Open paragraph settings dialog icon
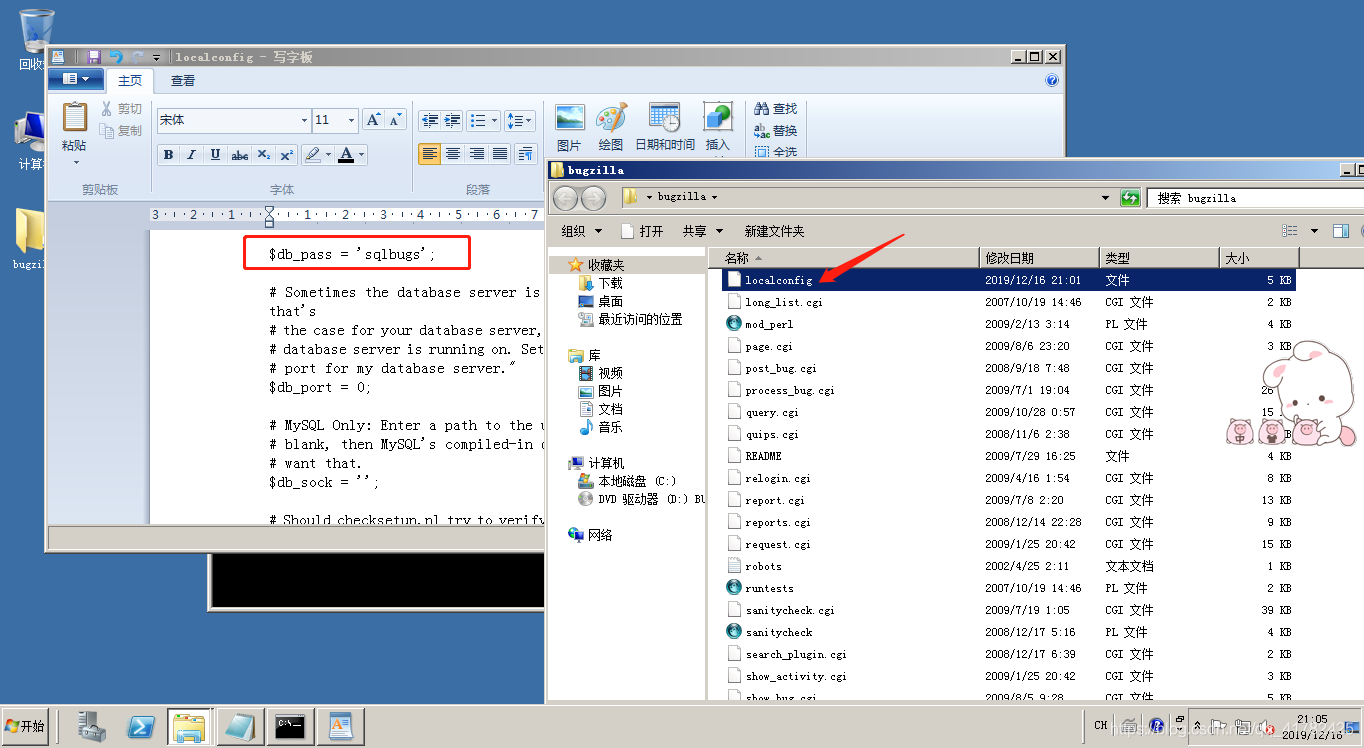 coord(526,154)
